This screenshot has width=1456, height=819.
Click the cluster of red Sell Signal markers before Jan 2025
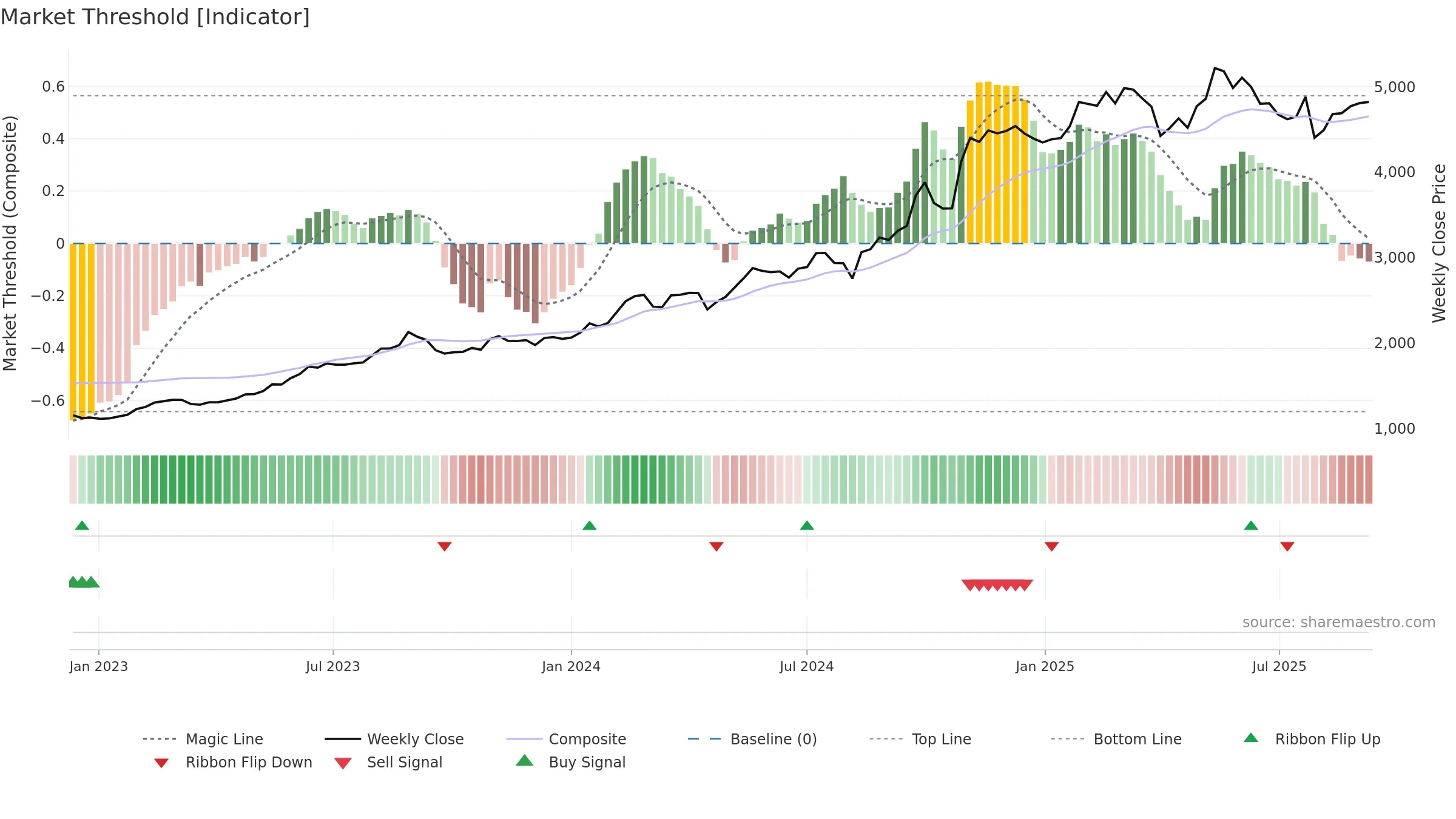[x=997, y=585]
